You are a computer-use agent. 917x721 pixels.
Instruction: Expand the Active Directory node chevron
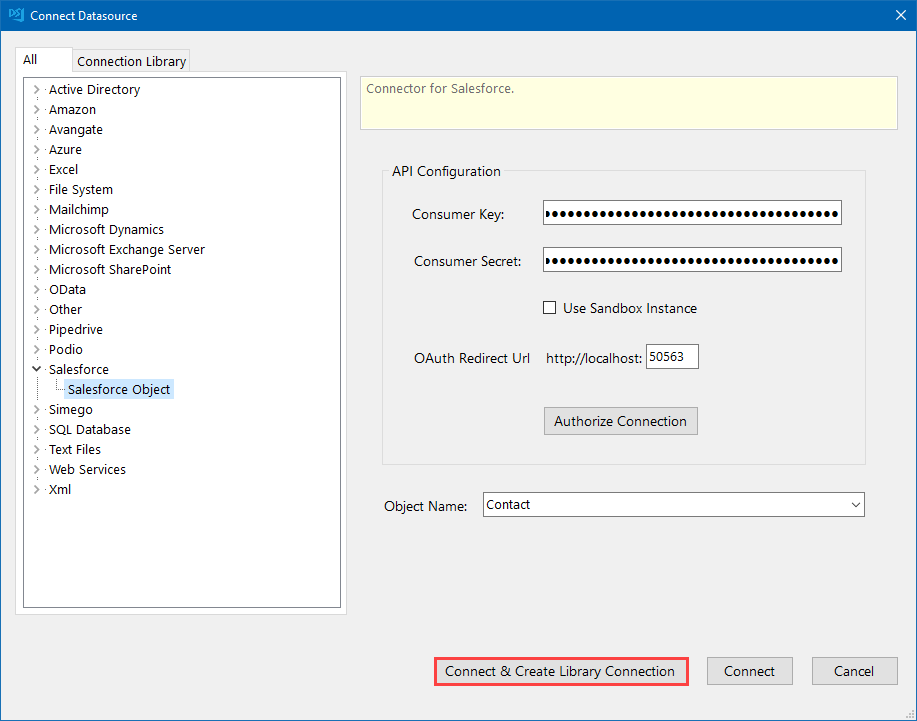(x=36, y=89)
